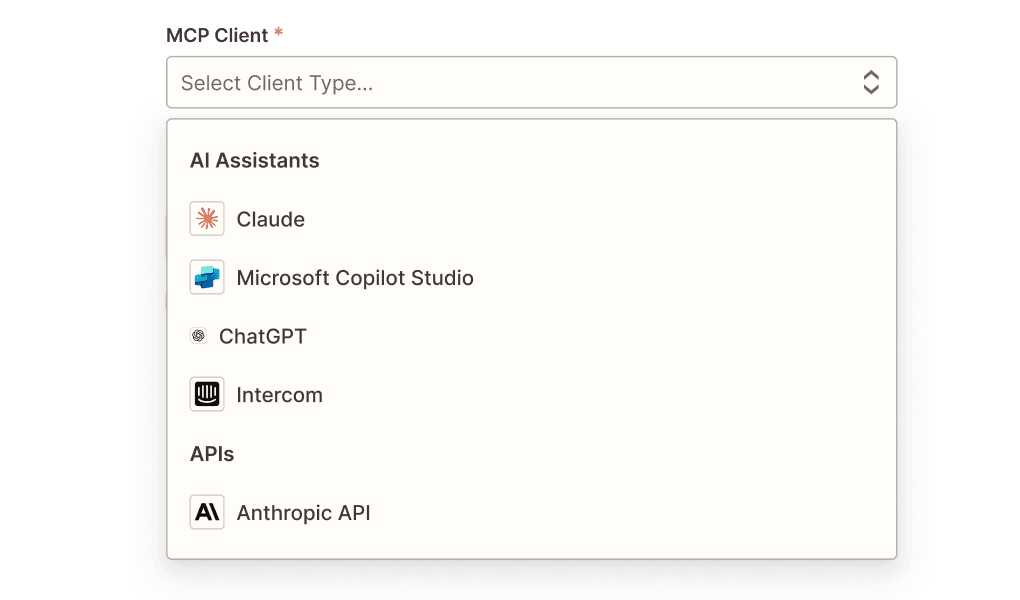Click the Intercom logo icon
This screenshot has height=600, width=1020.
[207, 395]
